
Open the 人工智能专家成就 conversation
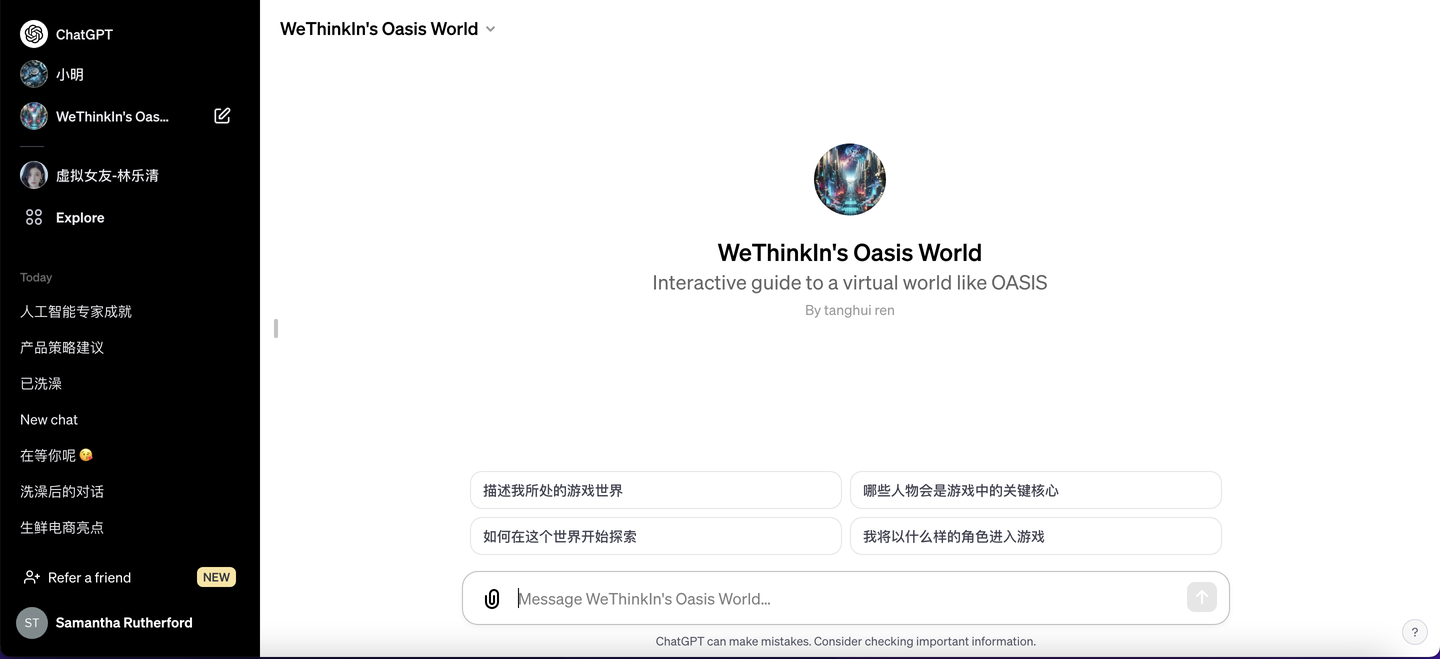click(x=75, y=311)
